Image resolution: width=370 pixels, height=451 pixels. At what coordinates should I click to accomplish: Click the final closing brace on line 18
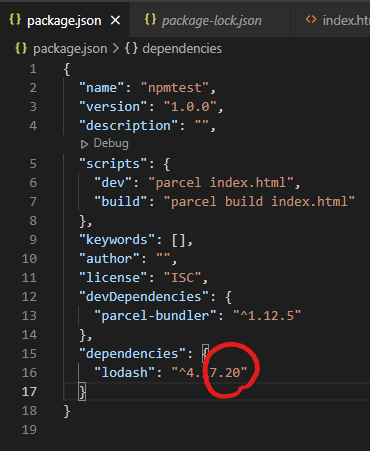(x=67, y=411)
